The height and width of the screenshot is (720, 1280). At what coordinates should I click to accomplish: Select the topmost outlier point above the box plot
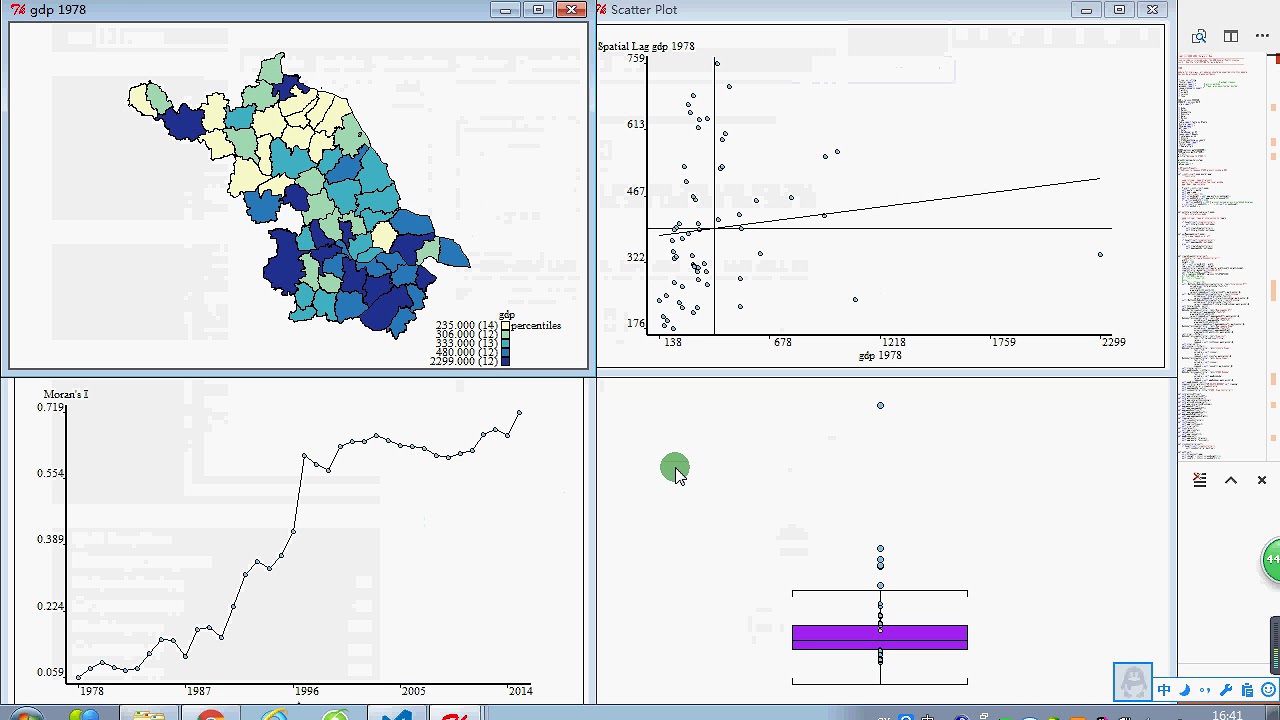coord(880,406)
